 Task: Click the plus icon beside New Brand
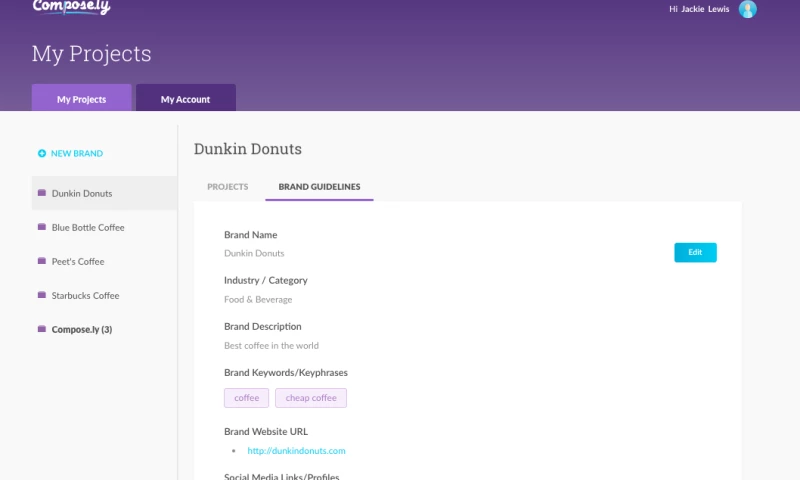tap(42, 154)
